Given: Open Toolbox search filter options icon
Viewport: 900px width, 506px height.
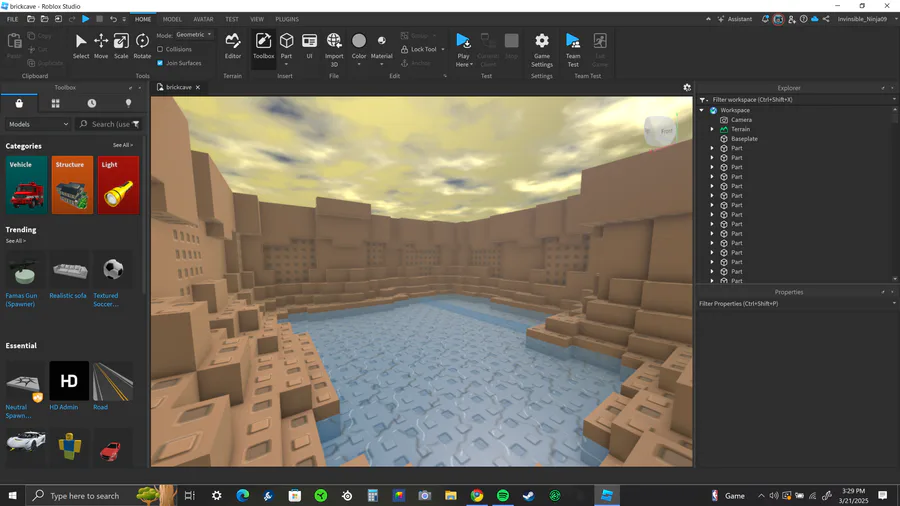Looking at the screenshot, I should tap(136, 124).
